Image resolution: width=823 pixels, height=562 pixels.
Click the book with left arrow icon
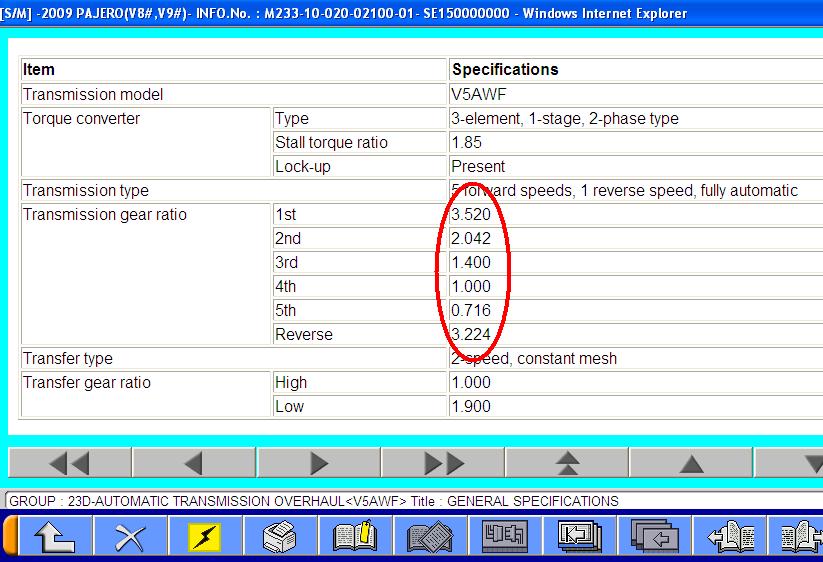[730, 536]
